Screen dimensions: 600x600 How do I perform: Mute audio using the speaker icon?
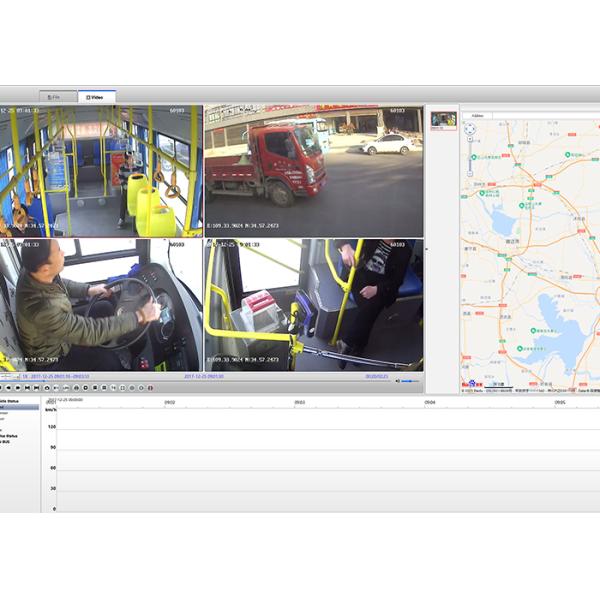point(398,381)
